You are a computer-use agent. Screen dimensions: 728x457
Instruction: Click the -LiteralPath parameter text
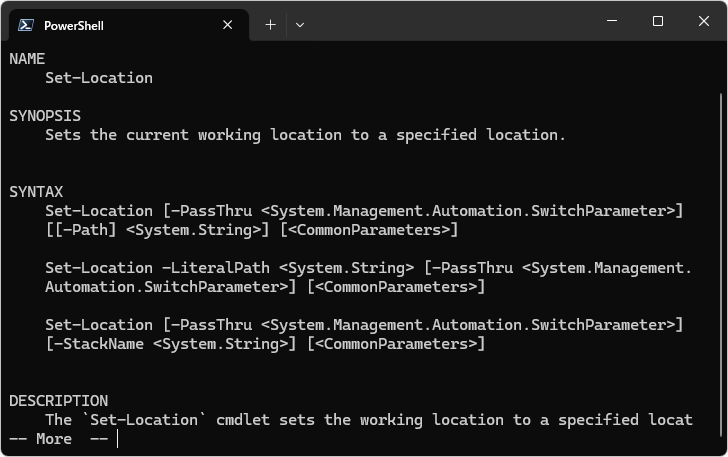click(216, 268)
